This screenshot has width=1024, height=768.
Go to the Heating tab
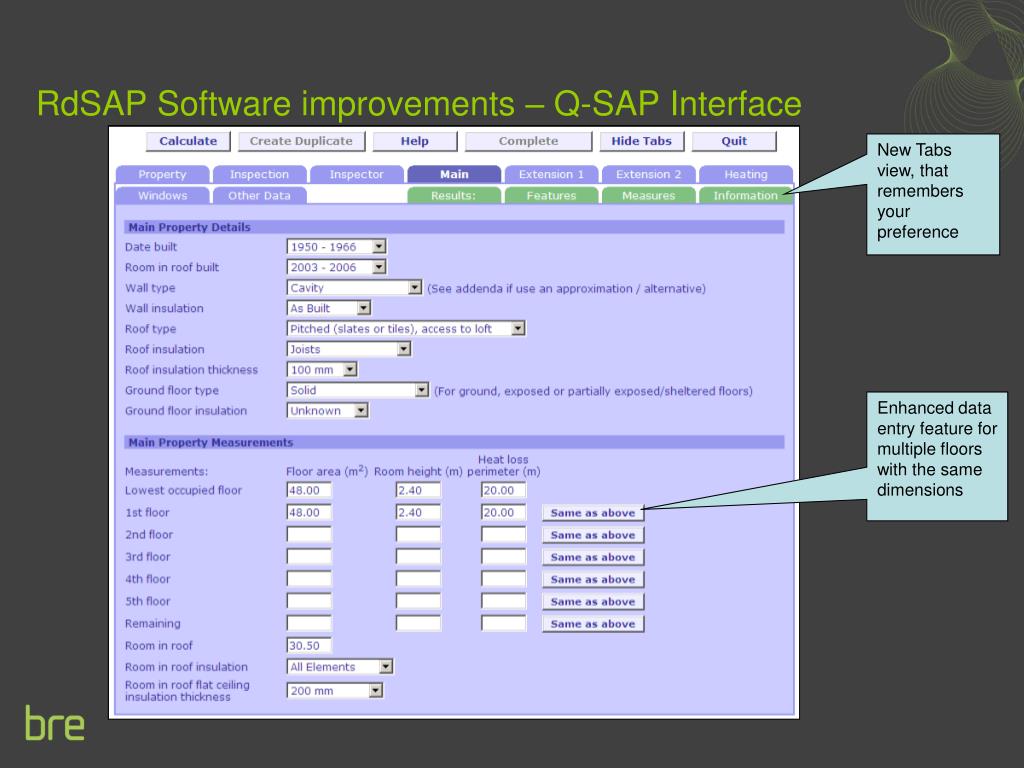(x=746, y=174)
